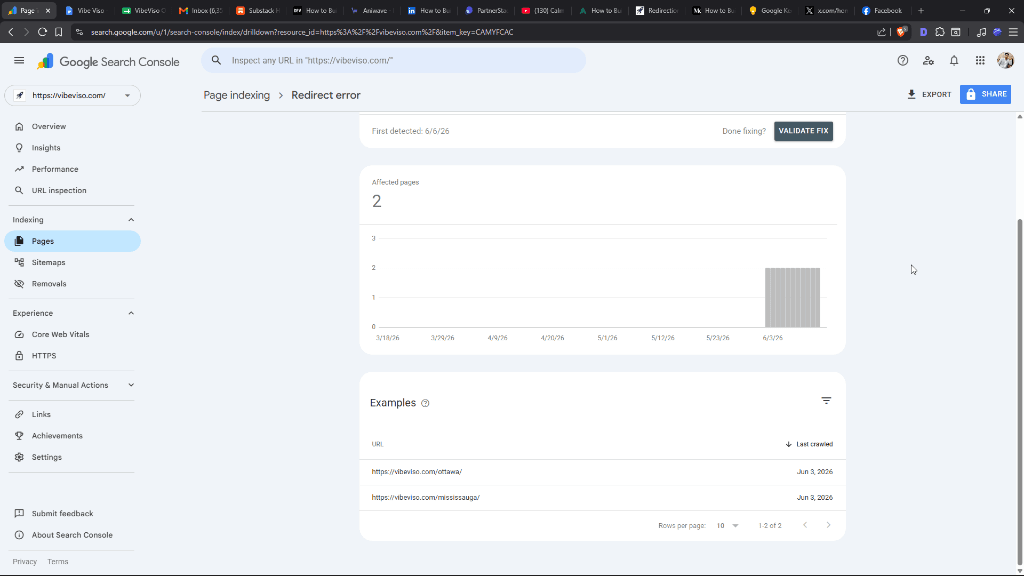This screenshot has height=576, width=1024.
Task: Open Links in sidebar
Action: pyautogui.click(x=72, y=415)
